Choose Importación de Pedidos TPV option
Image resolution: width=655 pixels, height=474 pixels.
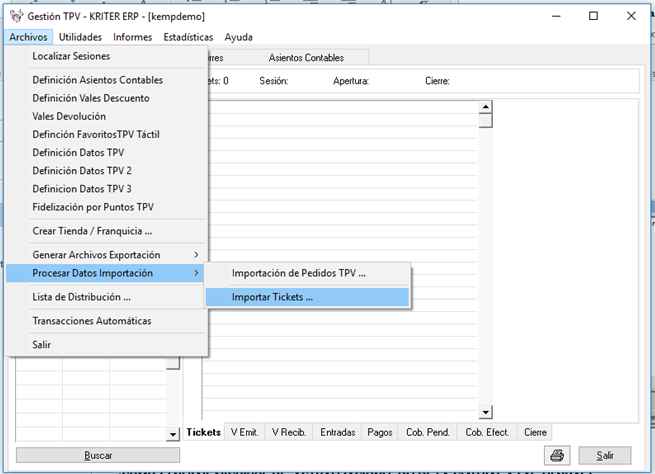click(x=299, y=273)
